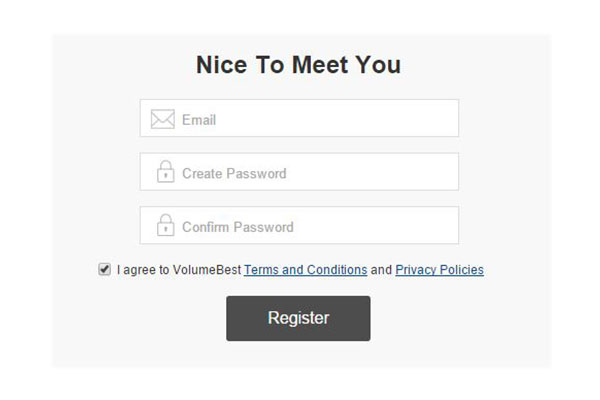This screenshot has height=400, width=600.
Task: Click the padlock icon beside Confirm Password
Action: pos(166,225)
